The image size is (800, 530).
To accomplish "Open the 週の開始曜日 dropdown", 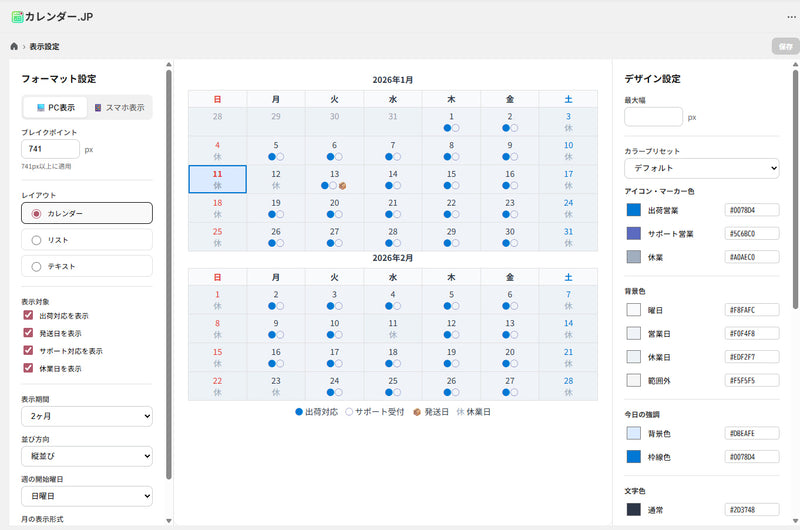I will (86, 495).
